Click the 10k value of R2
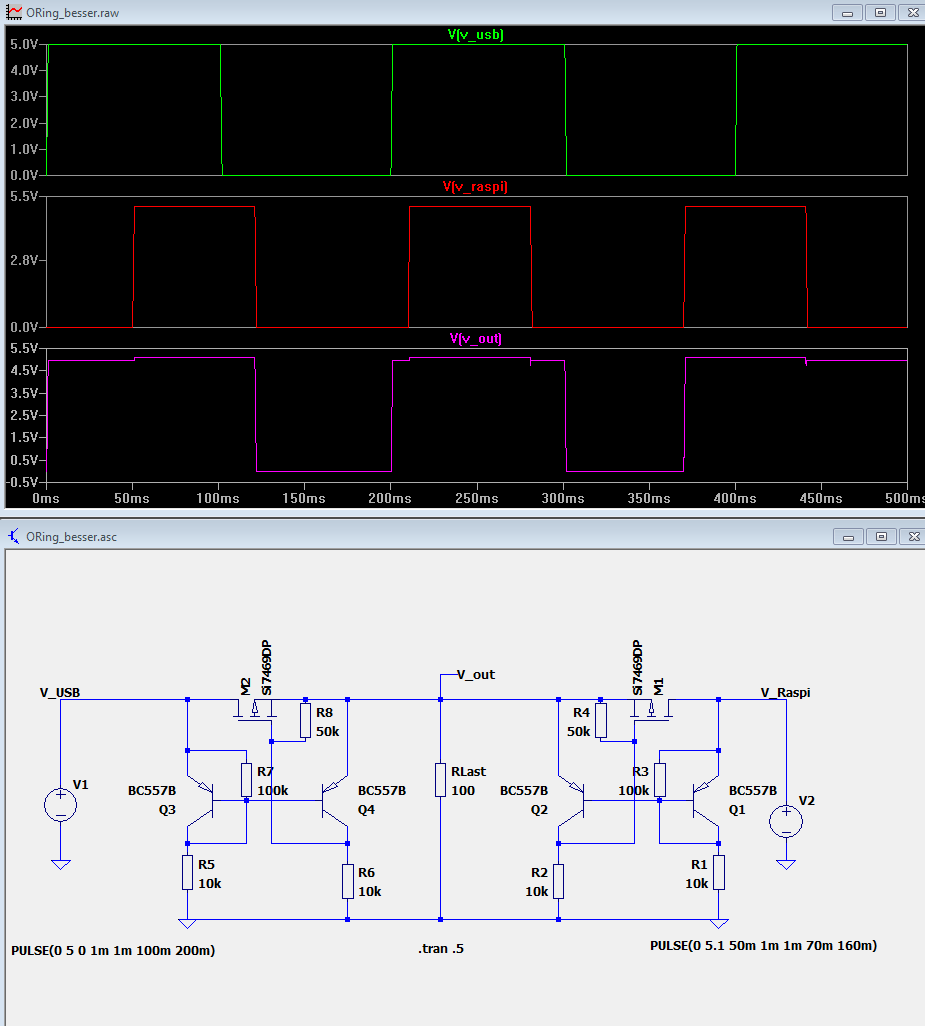The width and height of the screenshot is (925, 1026). (x=536, y=891)
